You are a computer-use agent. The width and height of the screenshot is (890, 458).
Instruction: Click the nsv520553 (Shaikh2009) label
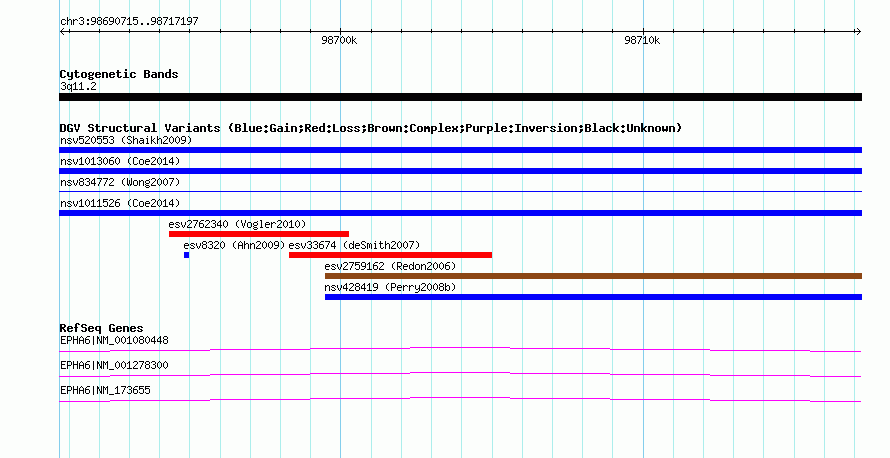tap(126, 140)
